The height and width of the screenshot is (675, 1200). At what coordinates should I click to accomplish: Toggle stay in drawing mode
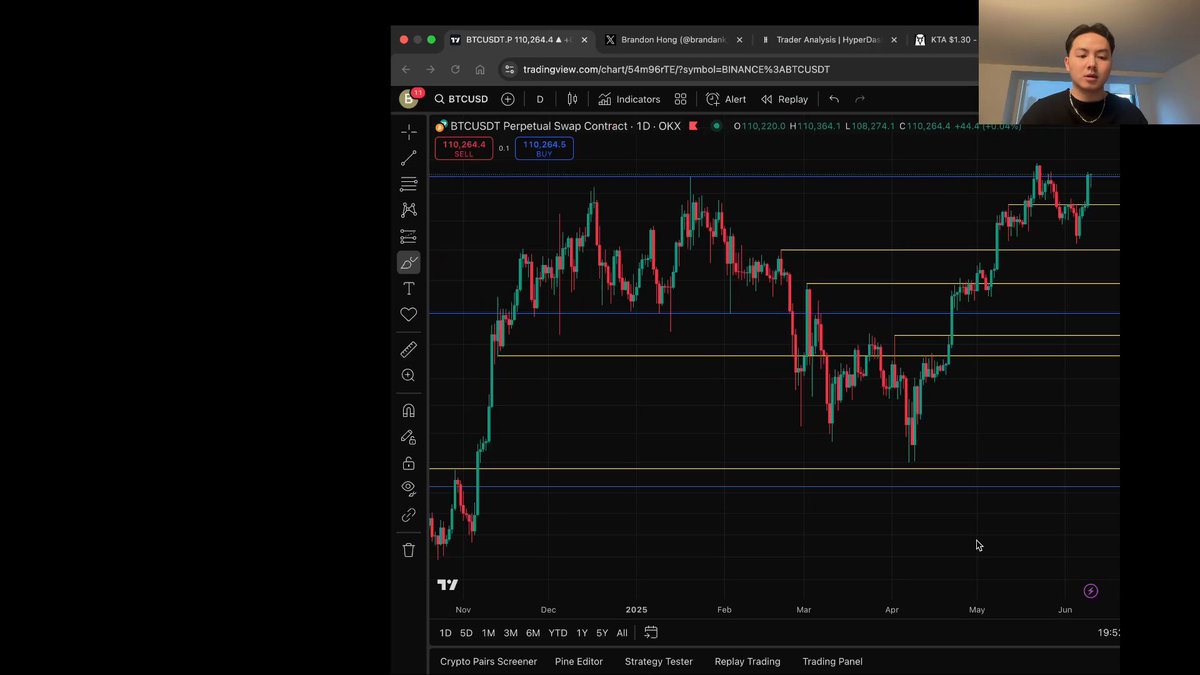[409, 437]
